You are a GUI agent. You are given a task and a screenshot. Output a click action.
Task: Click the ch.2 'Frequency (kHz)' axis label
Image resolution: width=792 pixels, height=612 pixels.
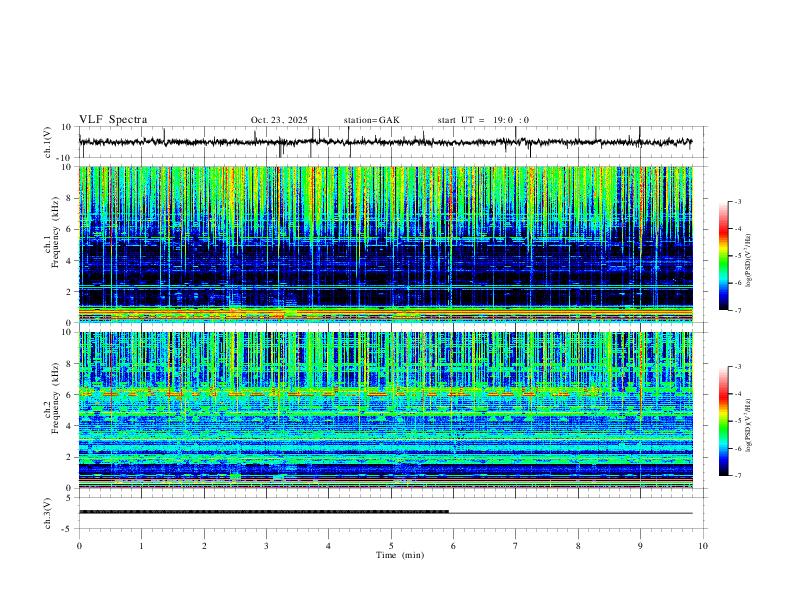click(x=55, y=397)
